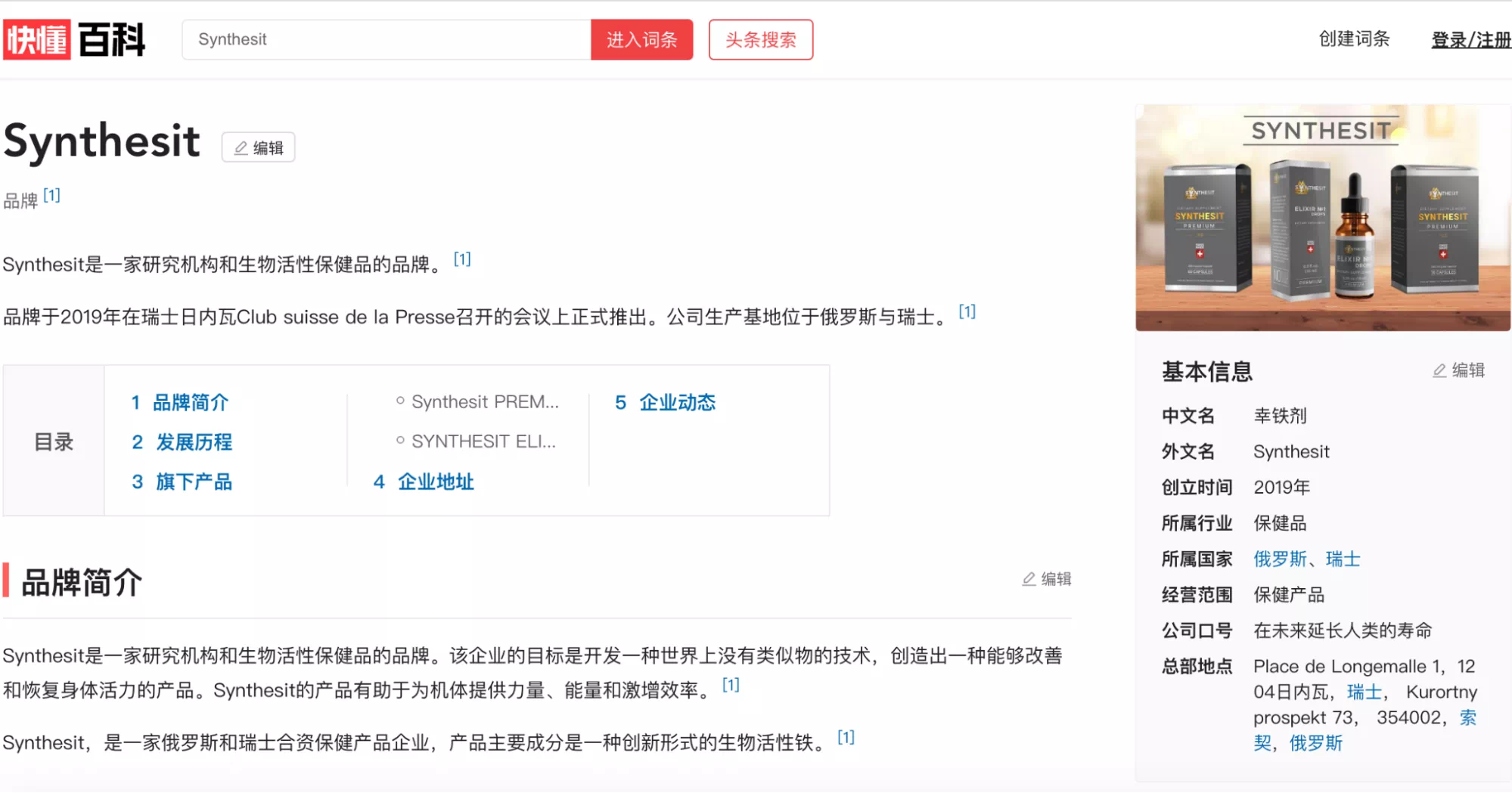Click the 目录 label box
The width and height of the screenshot is (1512, 793).
(54, 441)
